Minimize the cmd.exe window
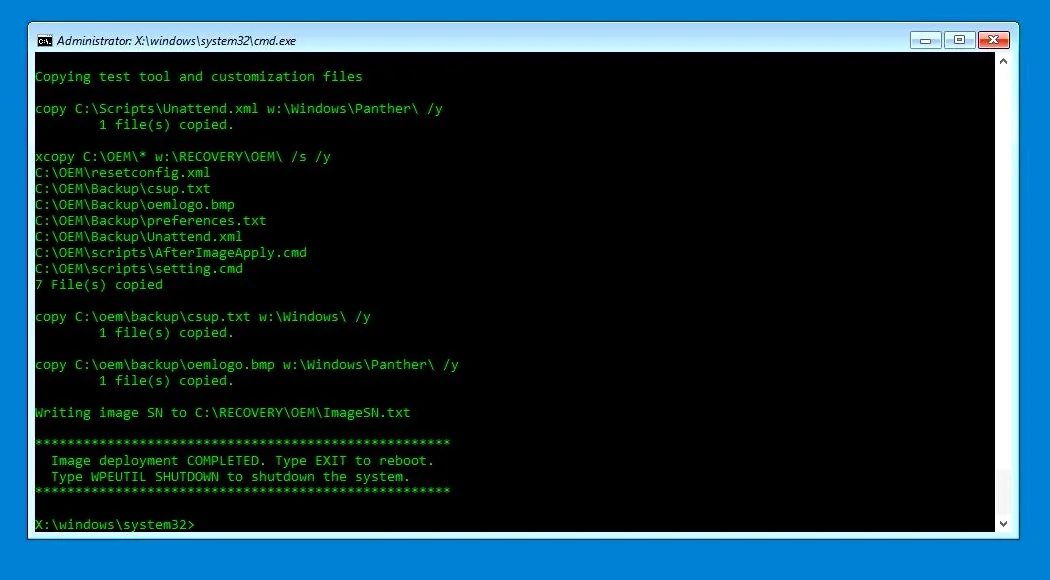1050x580 pixels. 924,40
